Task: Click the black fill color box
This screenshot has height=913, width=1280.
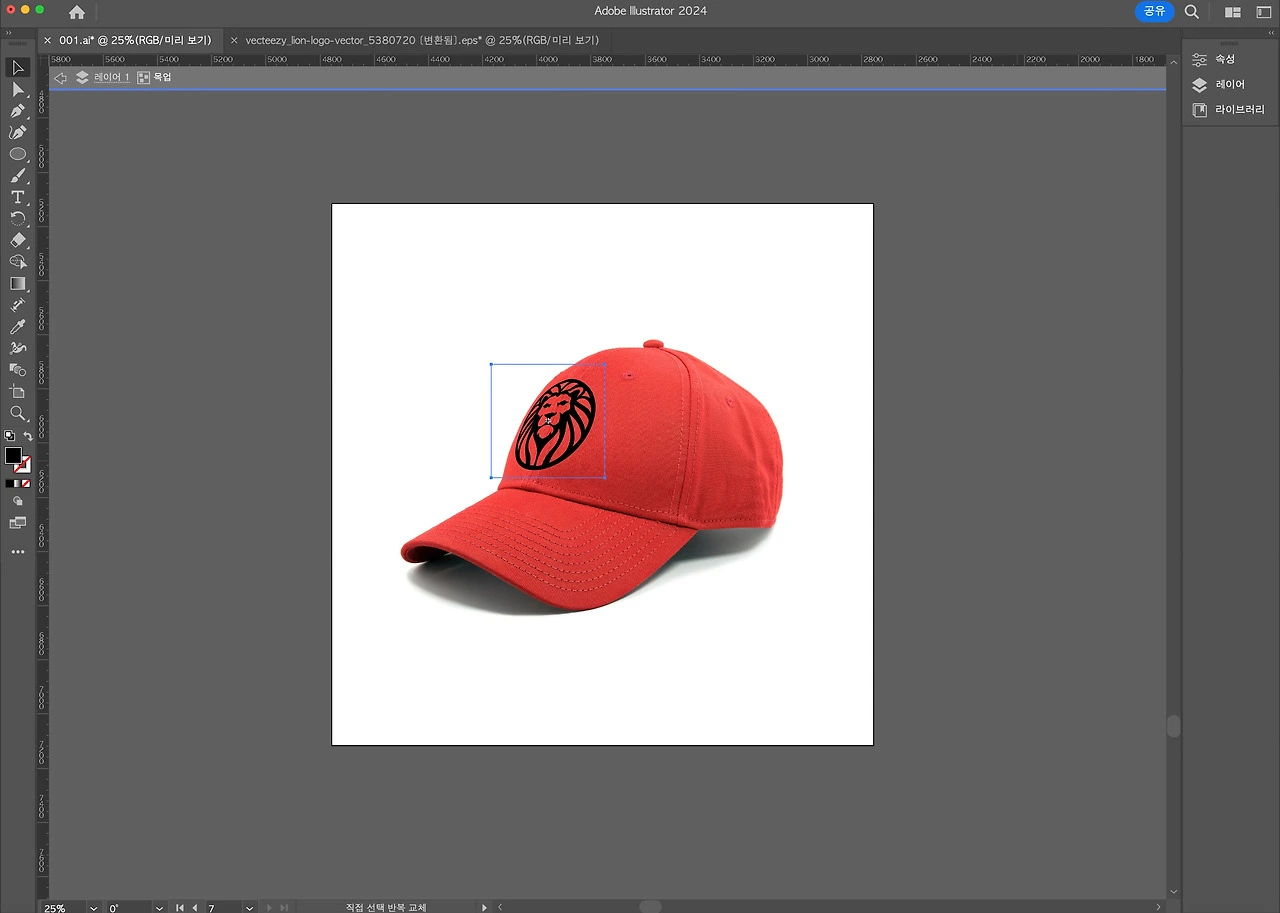Action: pyautogui.click(x=12, y=456)
